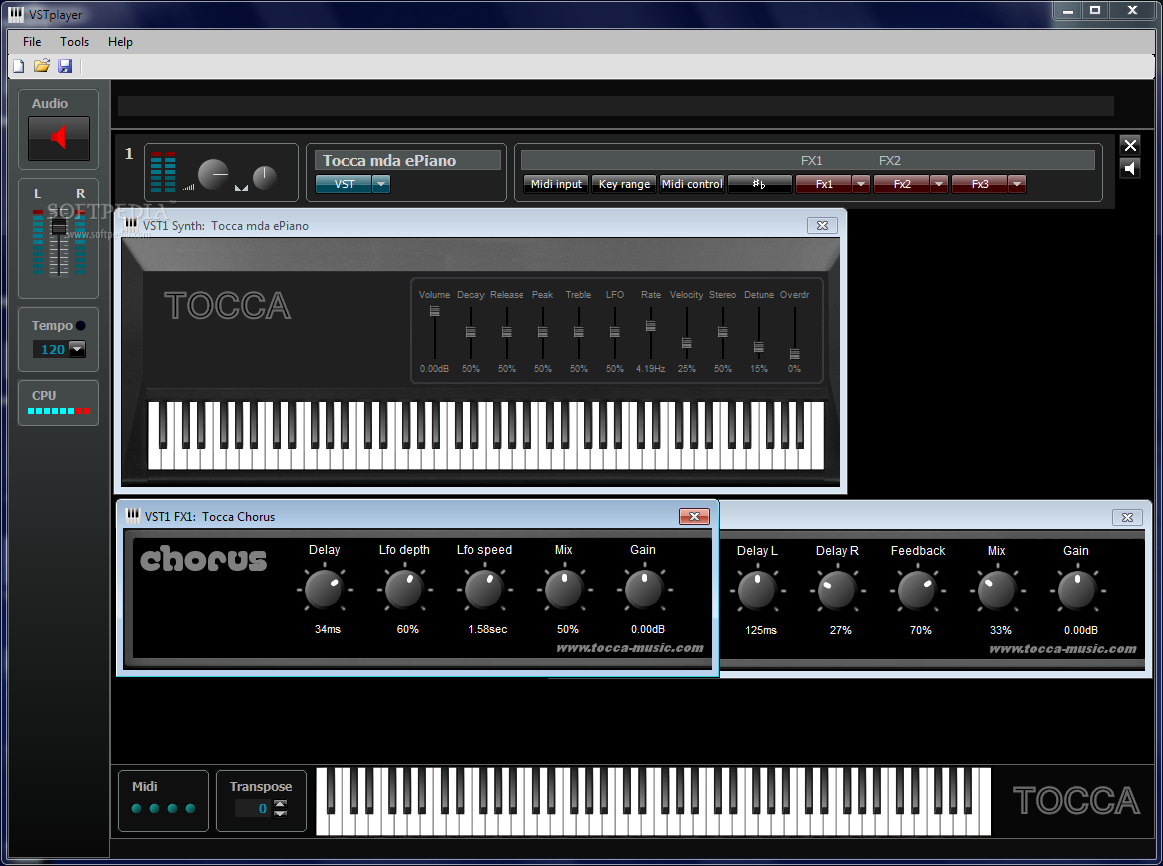
Task: Click the master level fader
Action: (x=59, y=227)
